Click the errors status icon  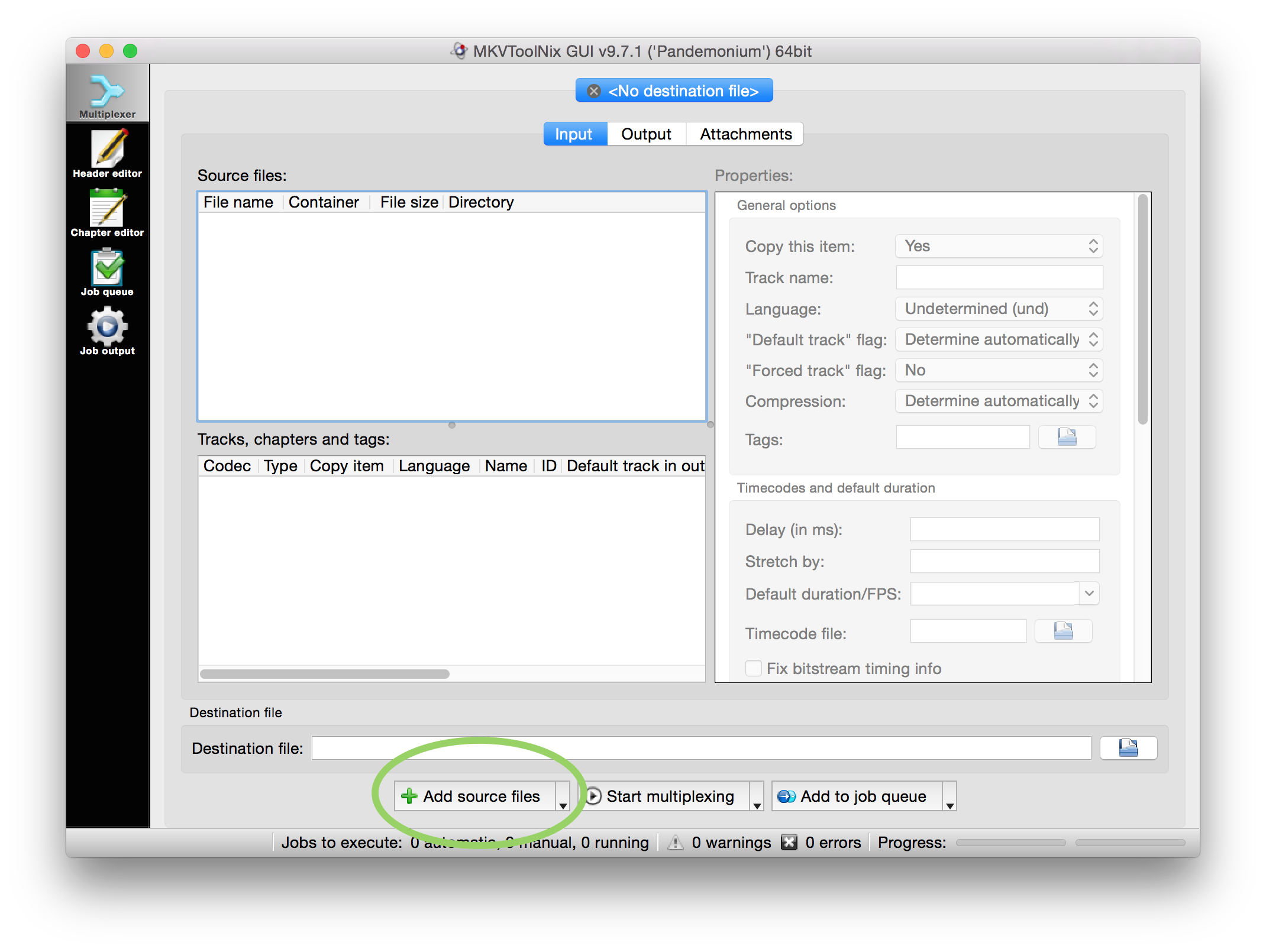click(x=789, y=843)
